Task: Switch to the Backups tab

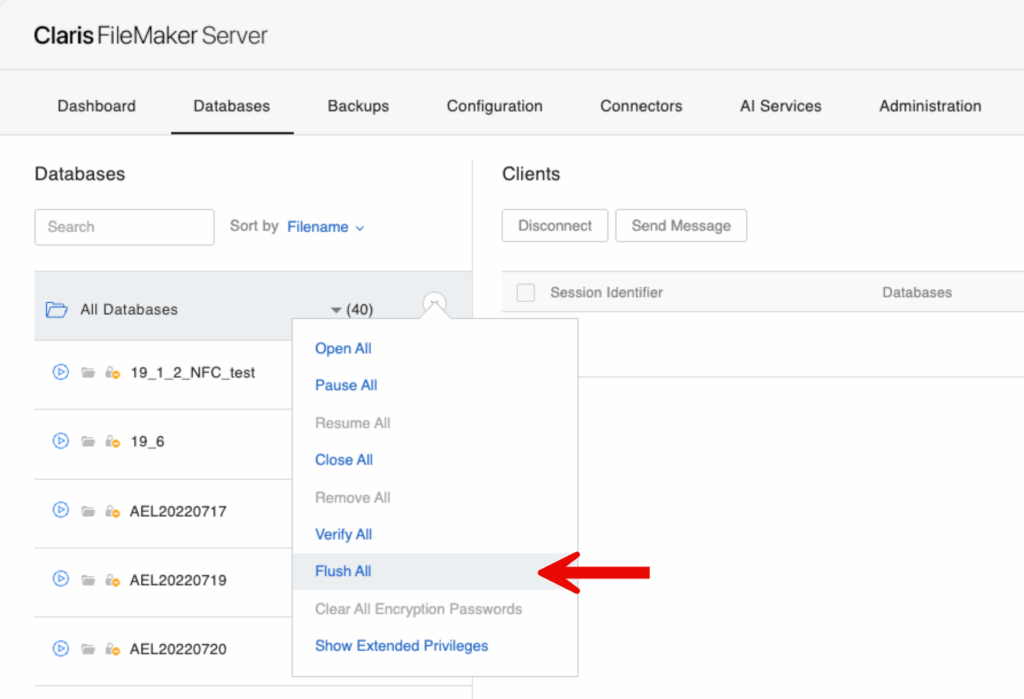Action: click(358, 106)
